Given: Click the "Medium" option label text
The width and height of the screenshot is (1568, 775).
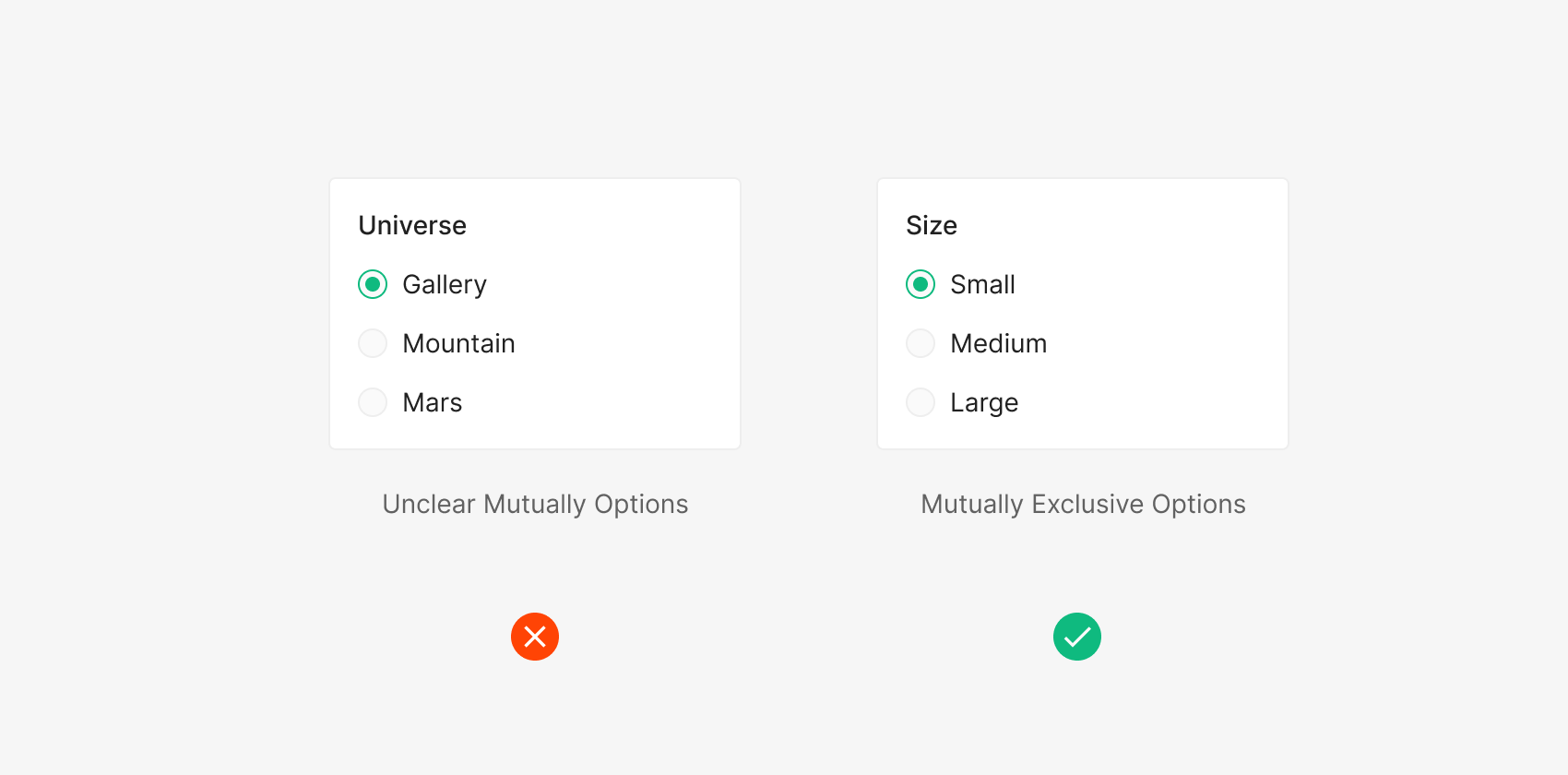Looking at the screenshot, I should pyautogui.click(x=998, y=343).
